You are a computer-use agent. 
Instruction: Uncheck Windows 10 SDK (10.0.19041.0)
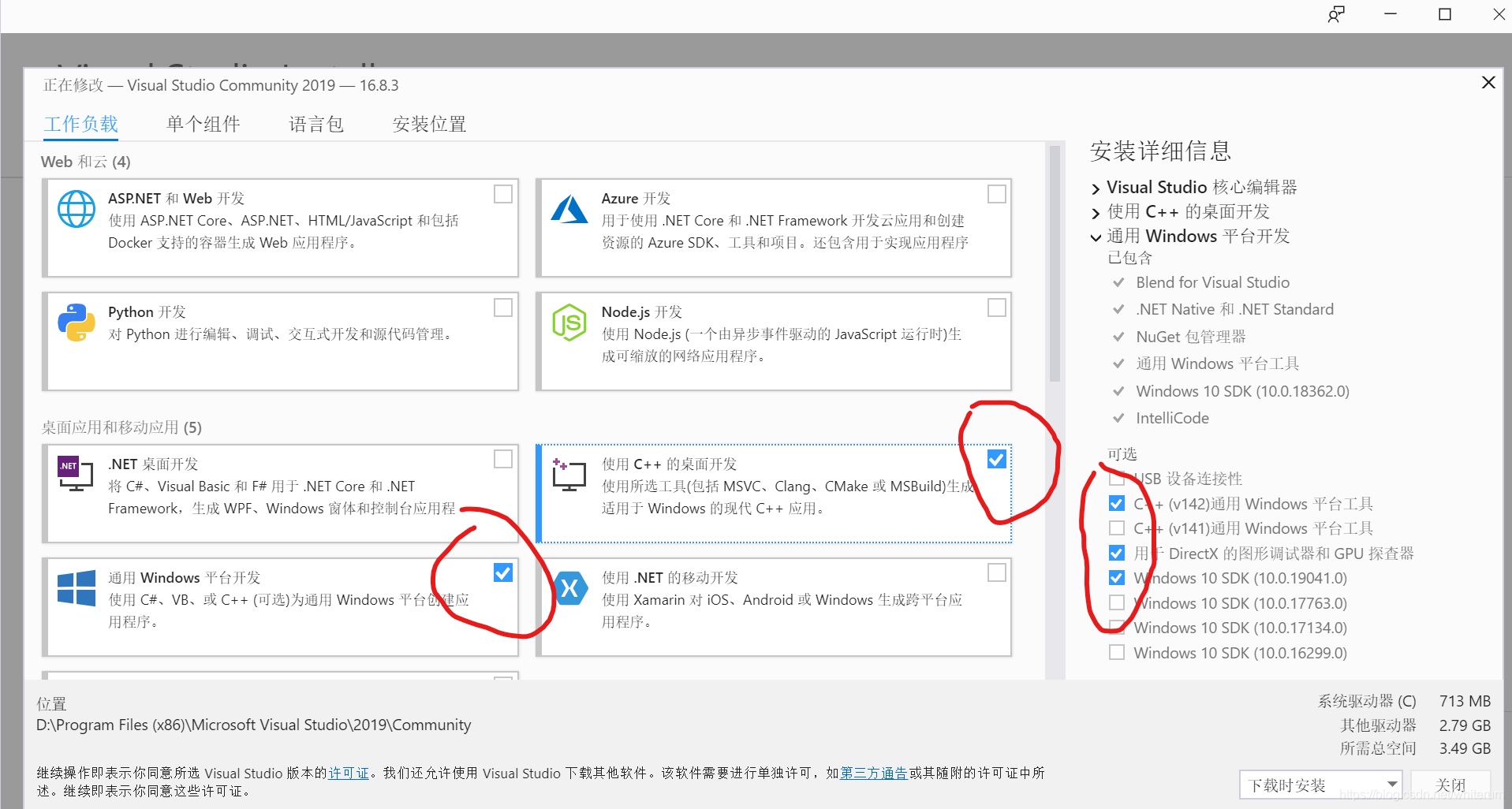click(1117, 578)
